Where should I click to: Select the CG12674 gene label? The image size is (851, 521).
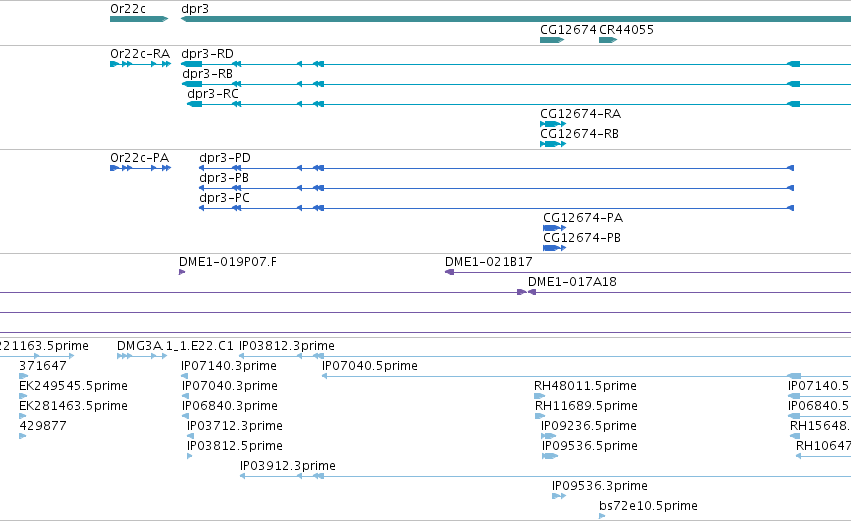[x=568, y=30]
